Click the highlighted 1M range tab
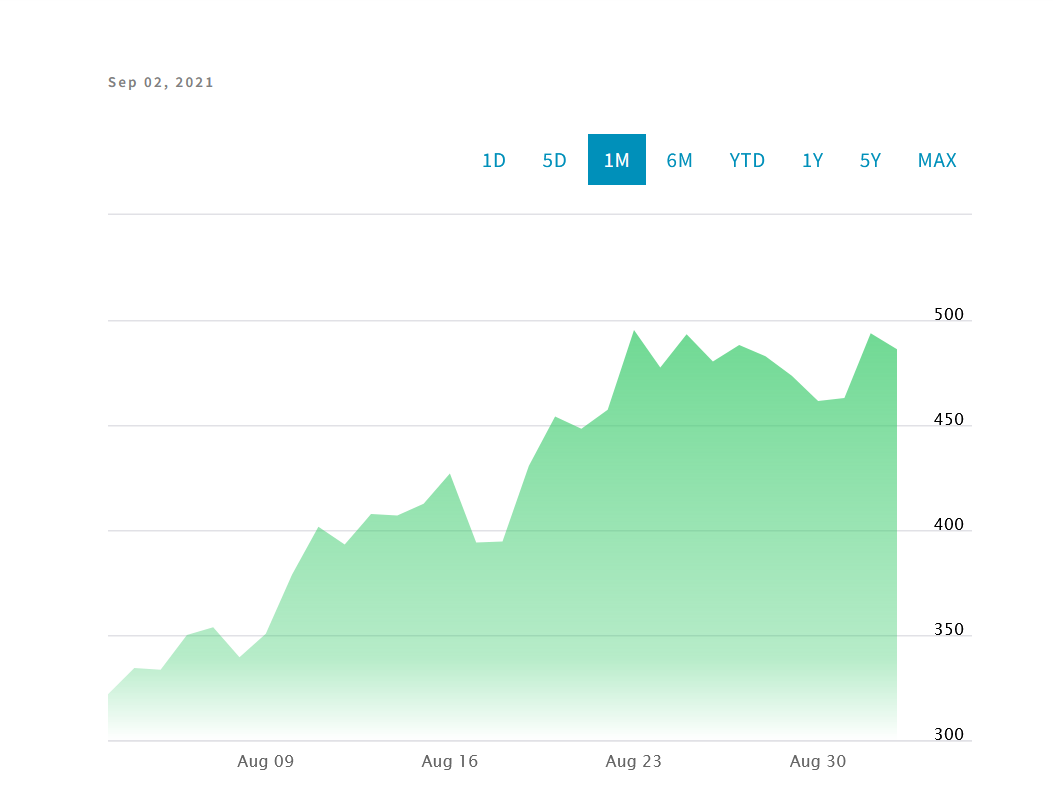This screenshot has height=804, width=1053. [616, 160]
